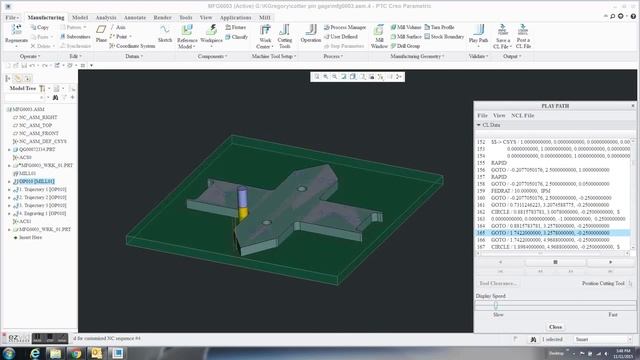Click Save a CL File icon

502,30
